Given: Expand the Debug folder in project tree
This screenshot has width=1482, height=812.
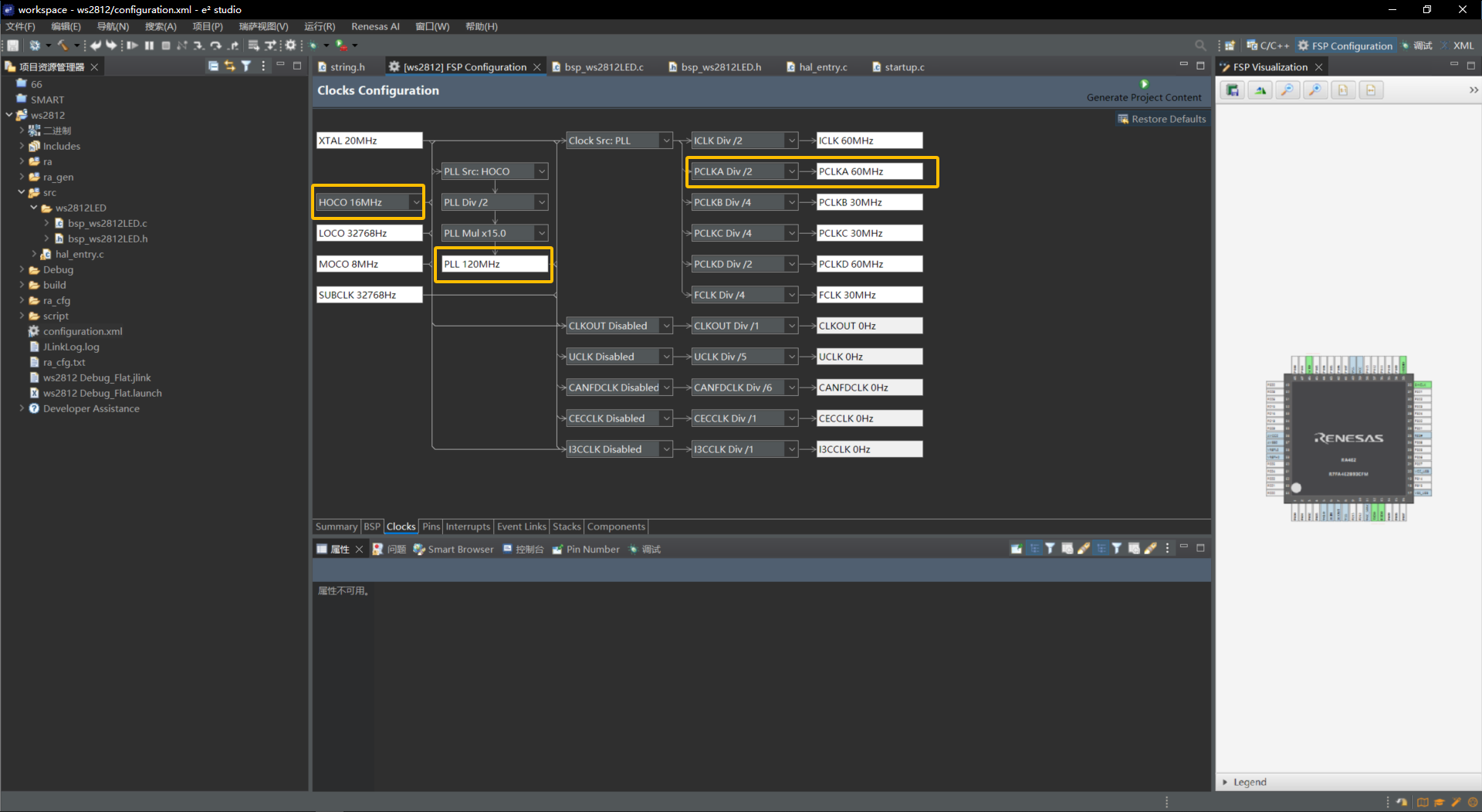Looking at the screenshot, I should click(22, 269).
